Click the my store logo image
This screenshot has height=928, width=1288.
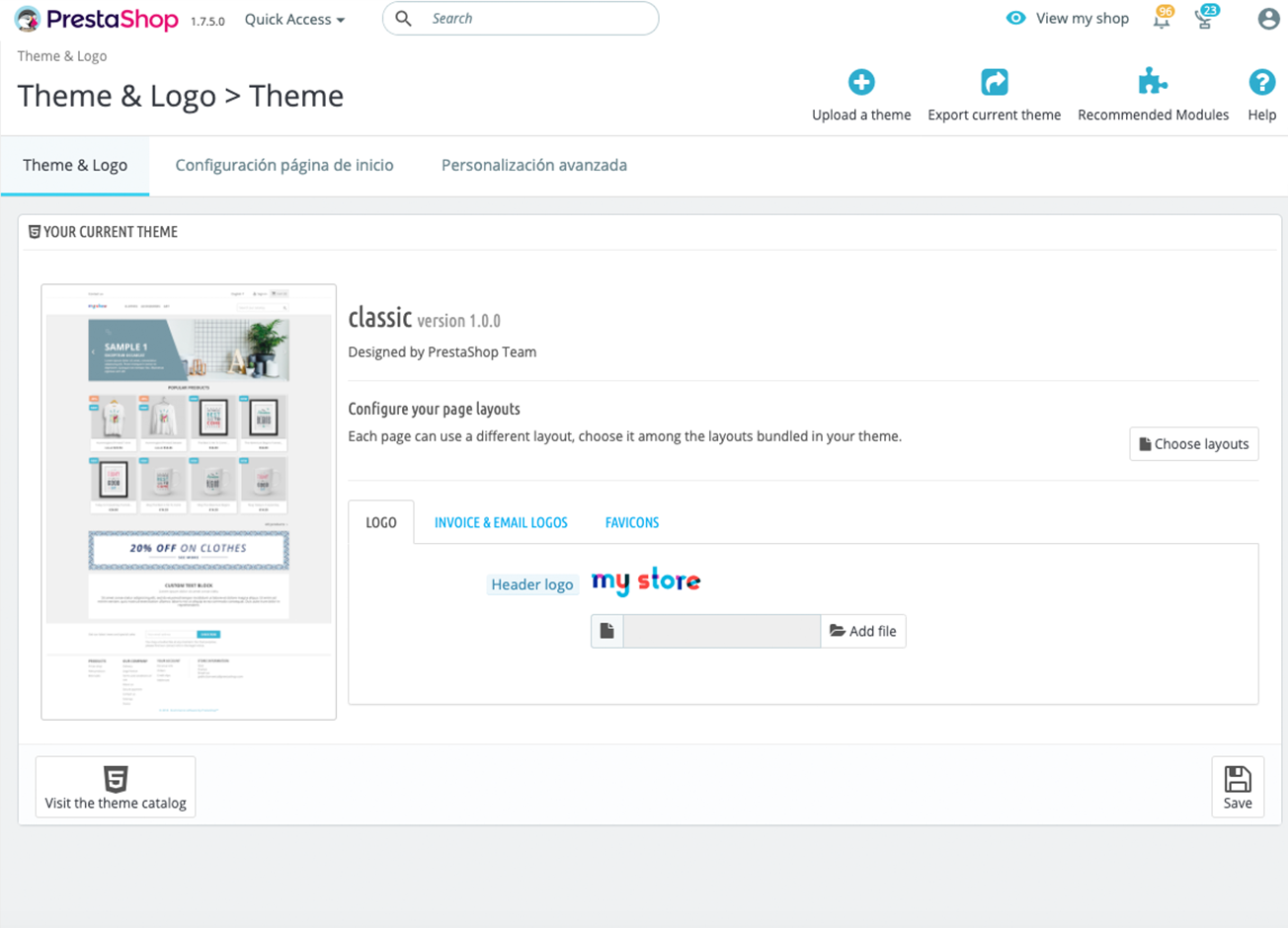(x=646, y=581)
